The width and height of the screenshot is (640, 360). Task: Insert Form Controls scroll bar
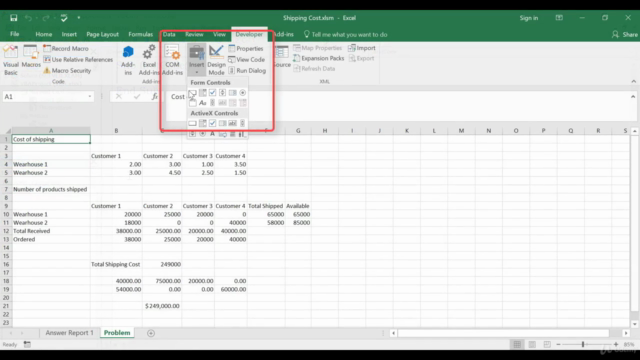pyautogui.click(x=212, y=103)
